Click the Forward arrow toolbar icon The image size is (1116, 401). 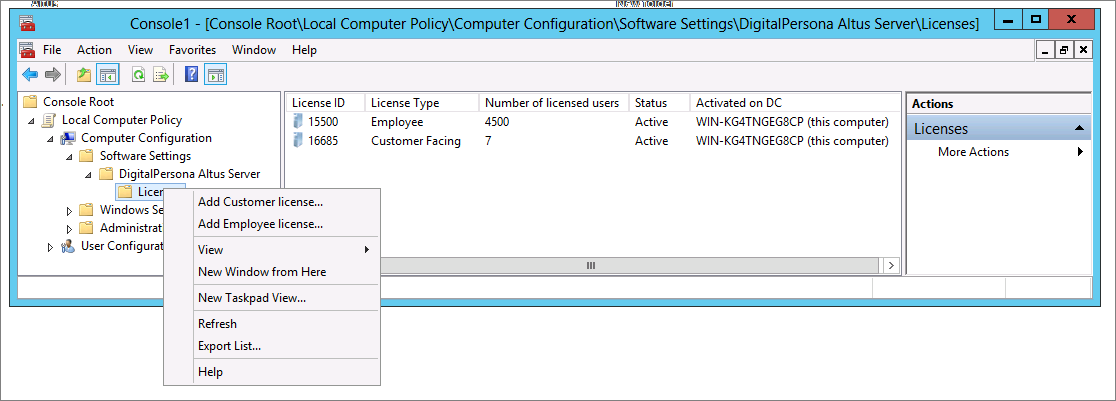coord(52,74)
